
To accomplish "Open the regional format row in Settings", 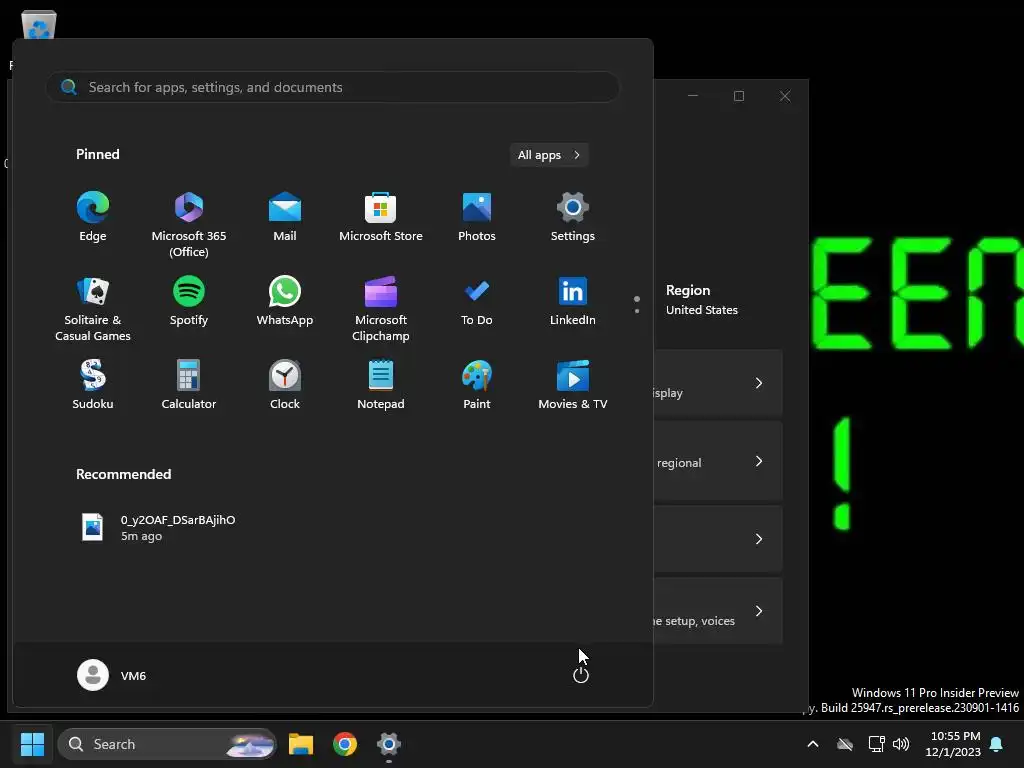I will (x=718, y=462).
